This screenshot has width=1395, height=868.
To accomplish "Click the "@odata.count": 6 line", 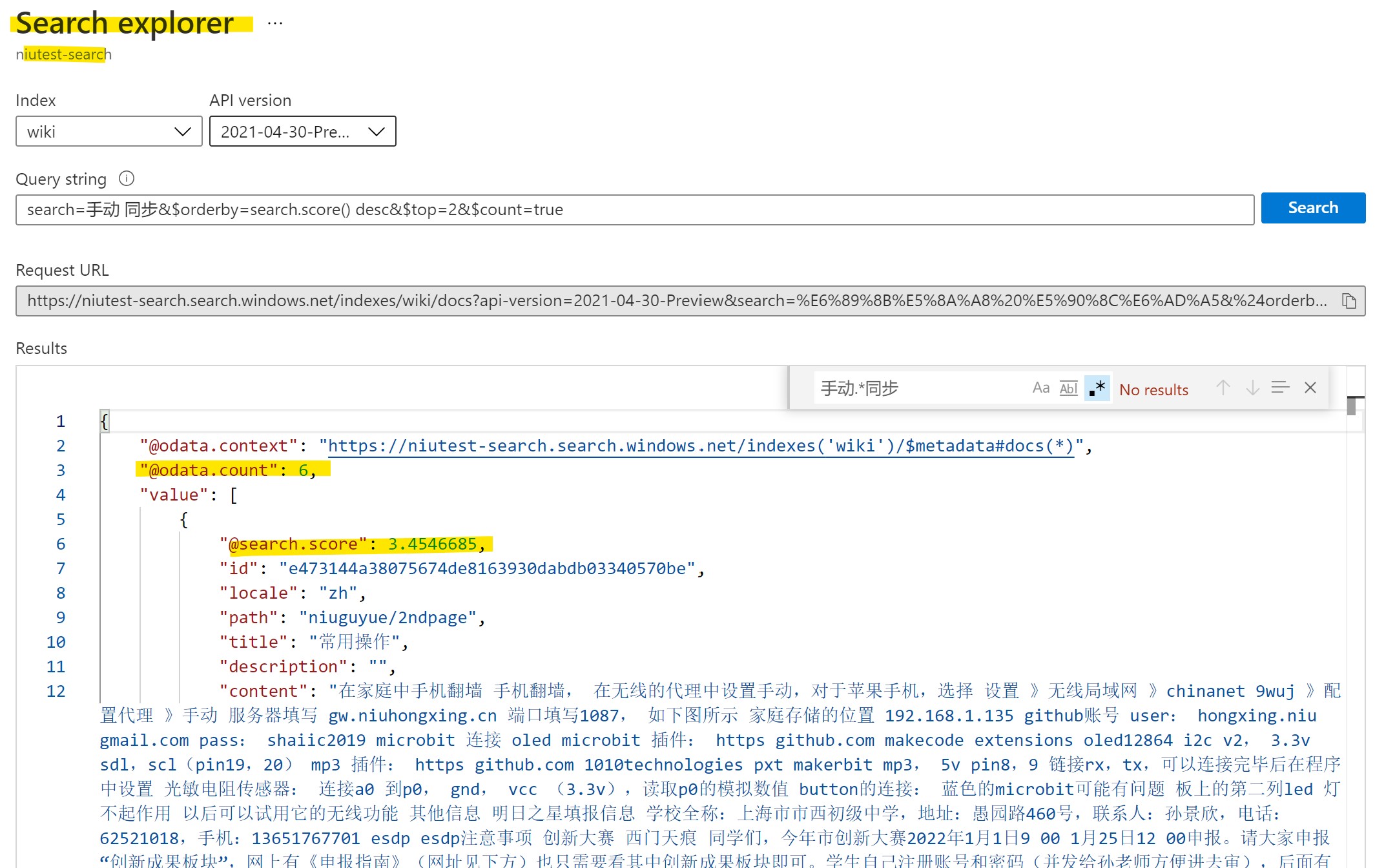I will pos(229,470).
